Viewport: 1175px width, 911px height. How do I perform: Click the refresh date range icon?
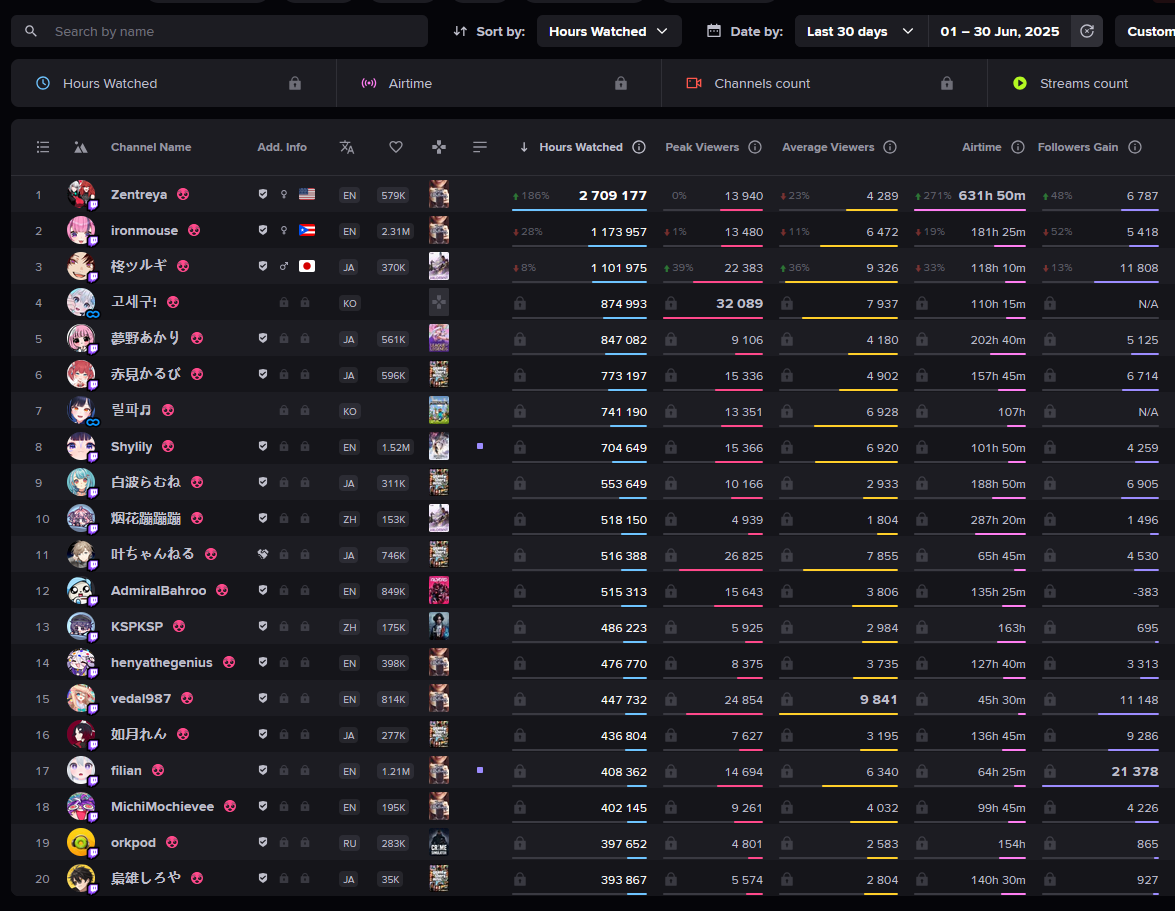(1087, 31)
